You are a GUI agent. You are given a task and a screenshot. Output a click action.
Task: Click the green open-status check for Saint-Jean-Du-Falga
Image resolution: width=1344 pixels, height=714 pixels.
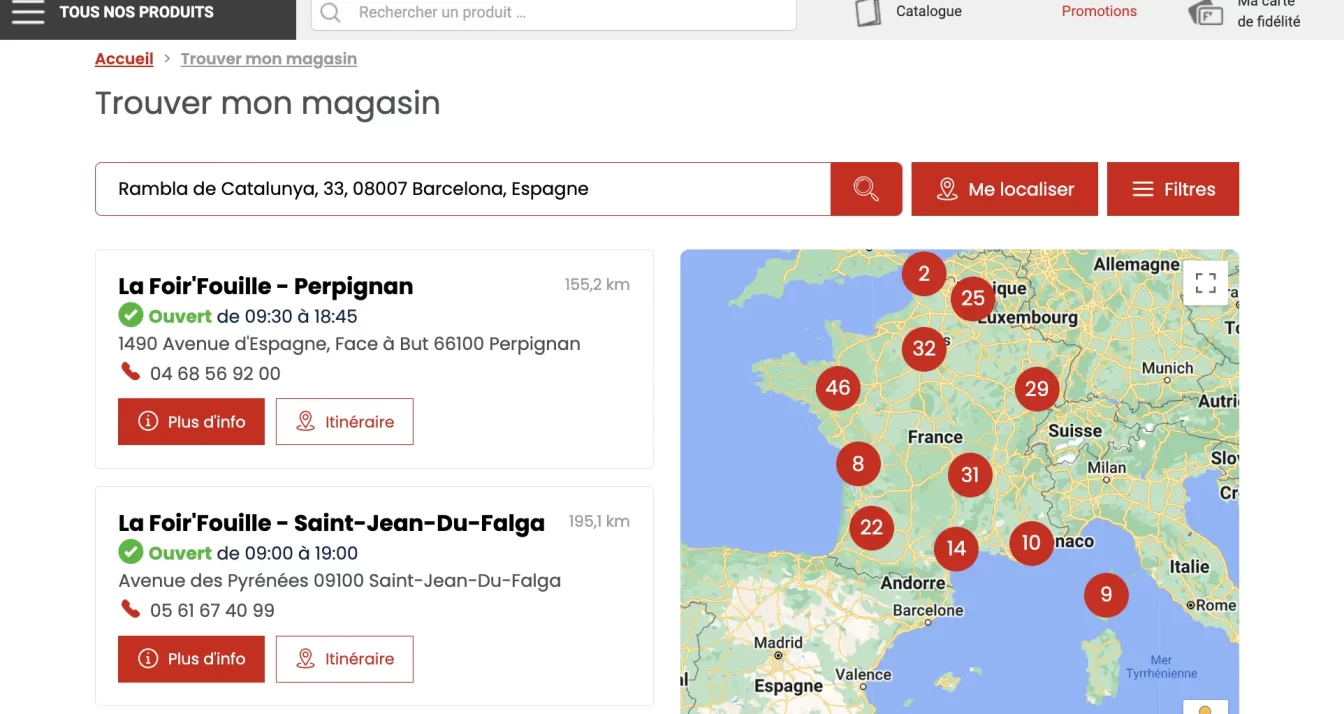pyautogui.click(x=130, y=552)
